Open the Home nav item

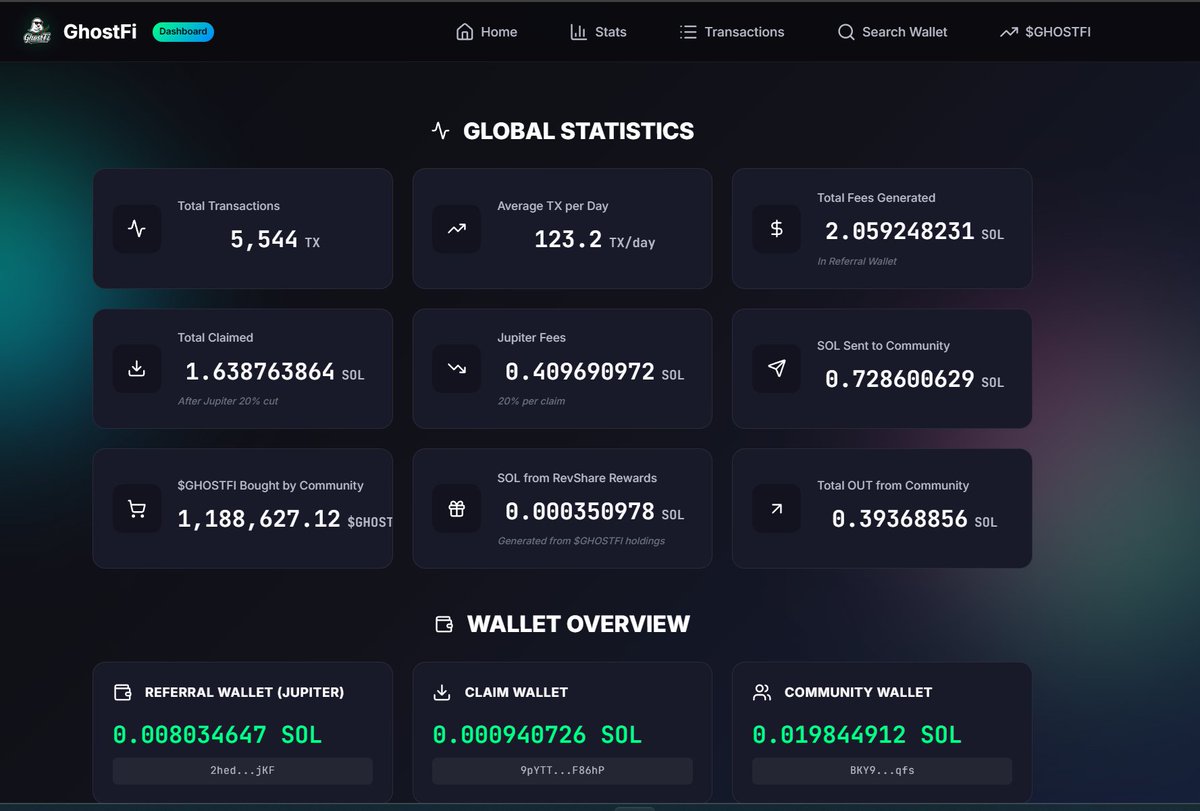(x=487, y=32)
